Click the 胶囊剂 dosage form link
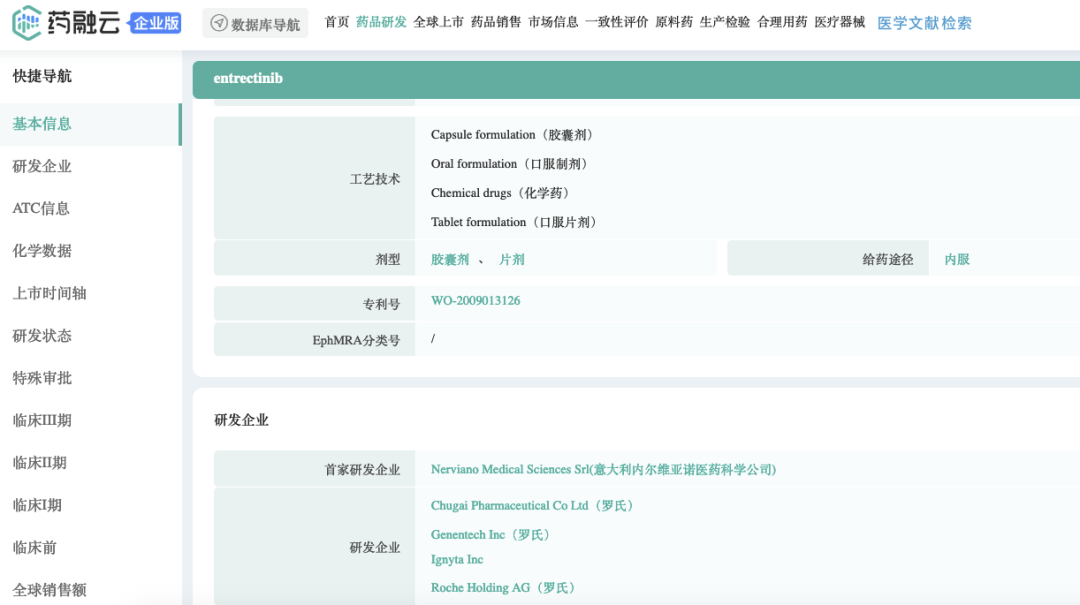This screenshot has width=1080, height=605. (450, 259)
